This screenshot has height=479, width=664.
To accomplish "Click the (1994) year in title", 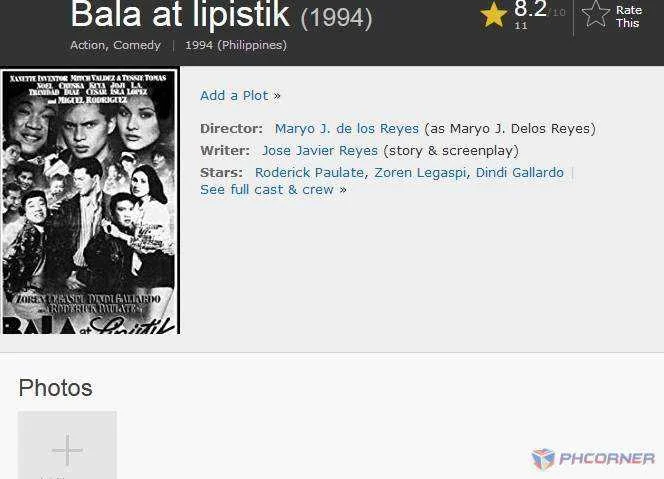I will point(336,18).
